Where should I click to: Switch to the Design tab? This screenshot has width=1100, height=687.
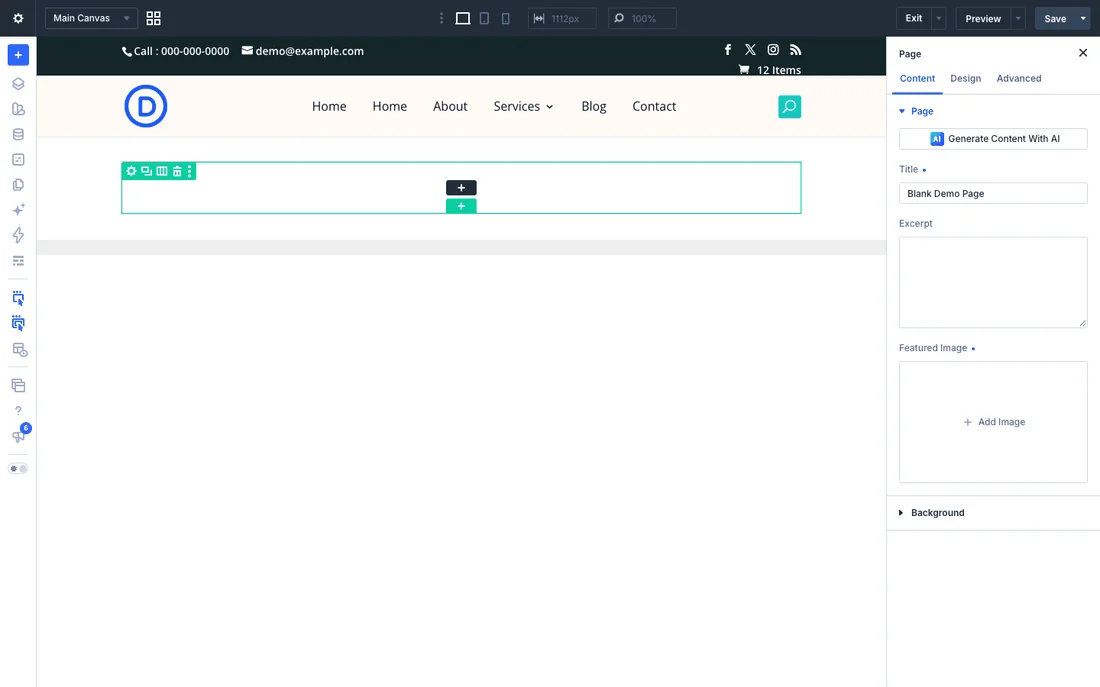(965, 79)
